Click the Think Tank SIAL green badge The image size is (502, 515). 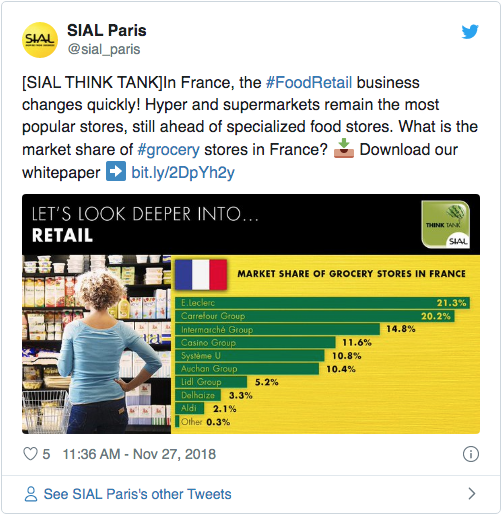(x=445, y=224)
